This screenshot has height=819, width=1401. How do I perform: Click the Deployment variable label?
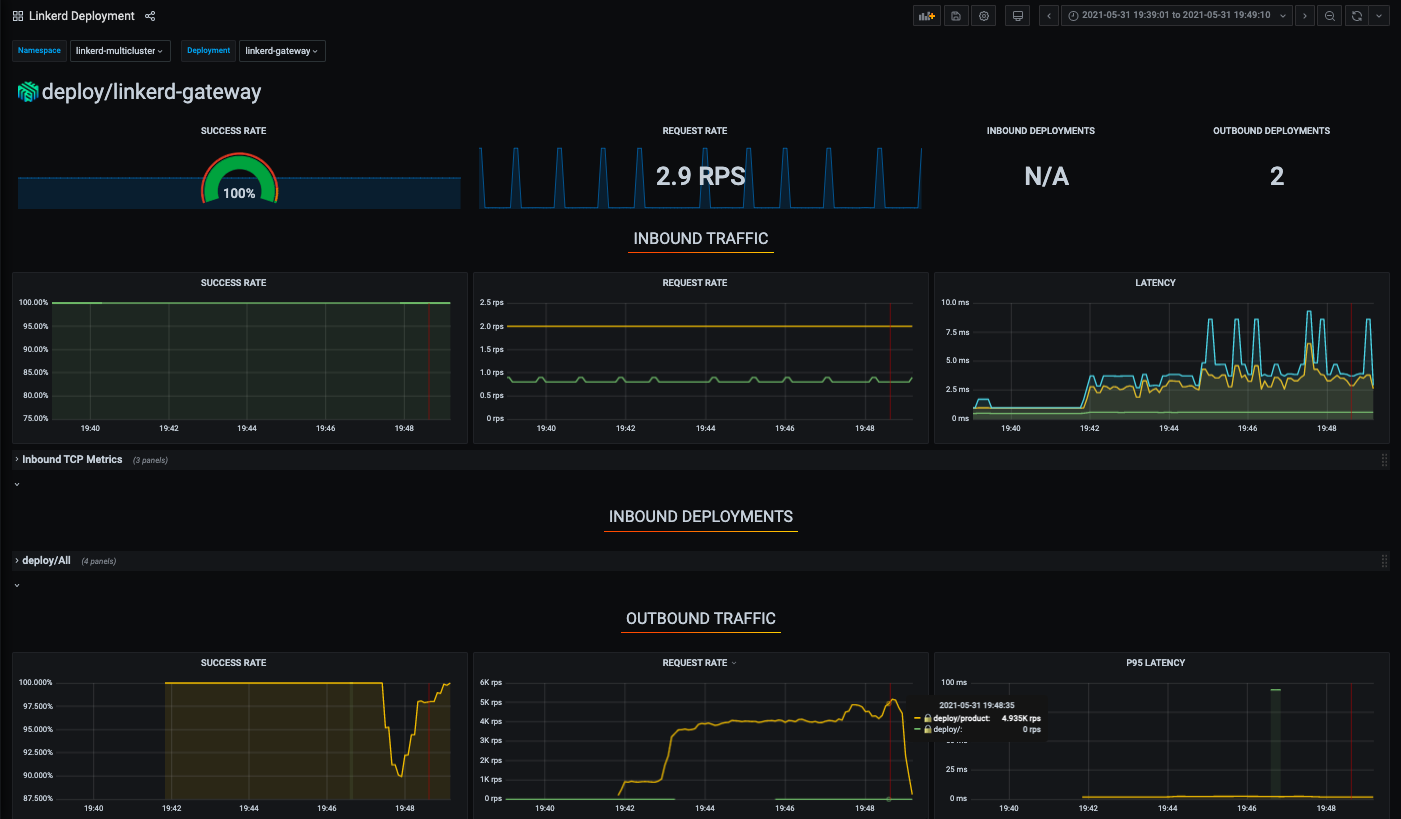click(x=208, y=50)
